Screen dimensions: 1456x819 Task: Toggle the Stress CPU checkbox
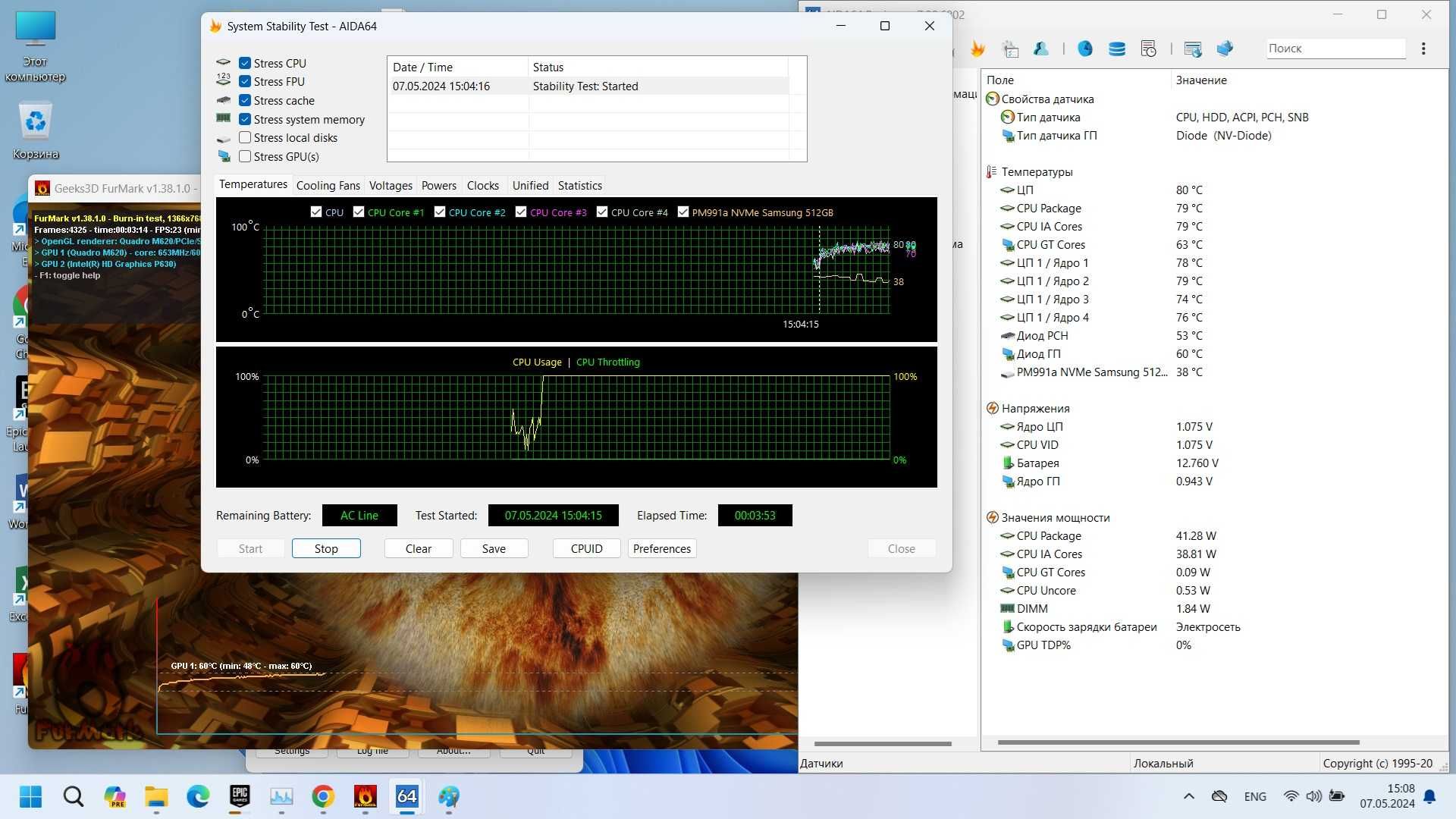[245, 62]
